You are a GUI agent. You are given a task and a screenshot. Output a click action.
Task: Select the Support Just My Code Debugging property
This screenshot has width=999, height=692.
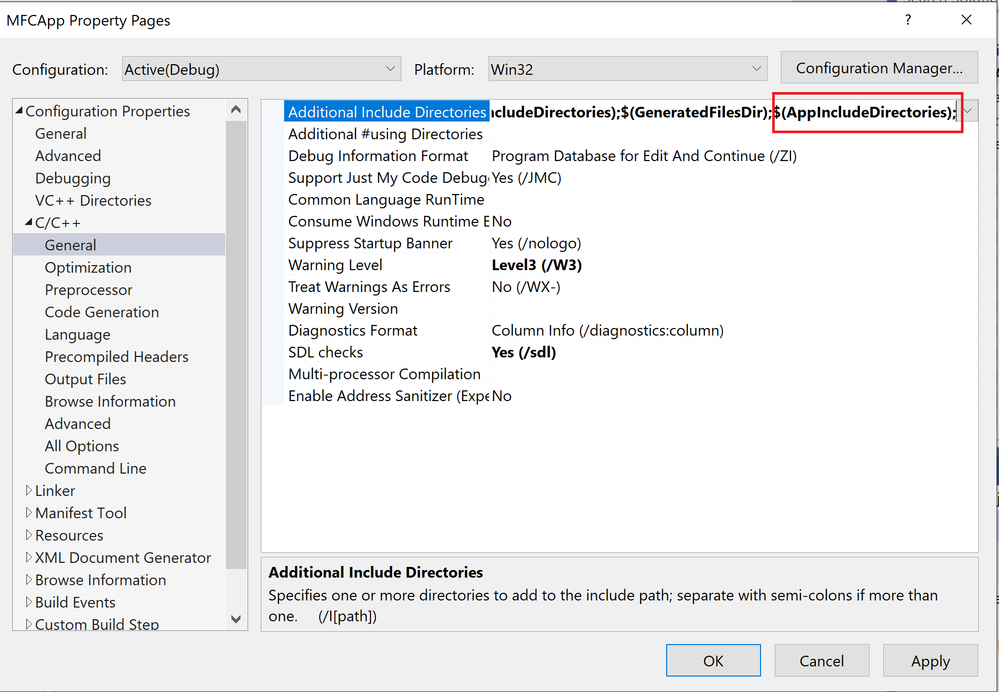click(x=388, y=177)
